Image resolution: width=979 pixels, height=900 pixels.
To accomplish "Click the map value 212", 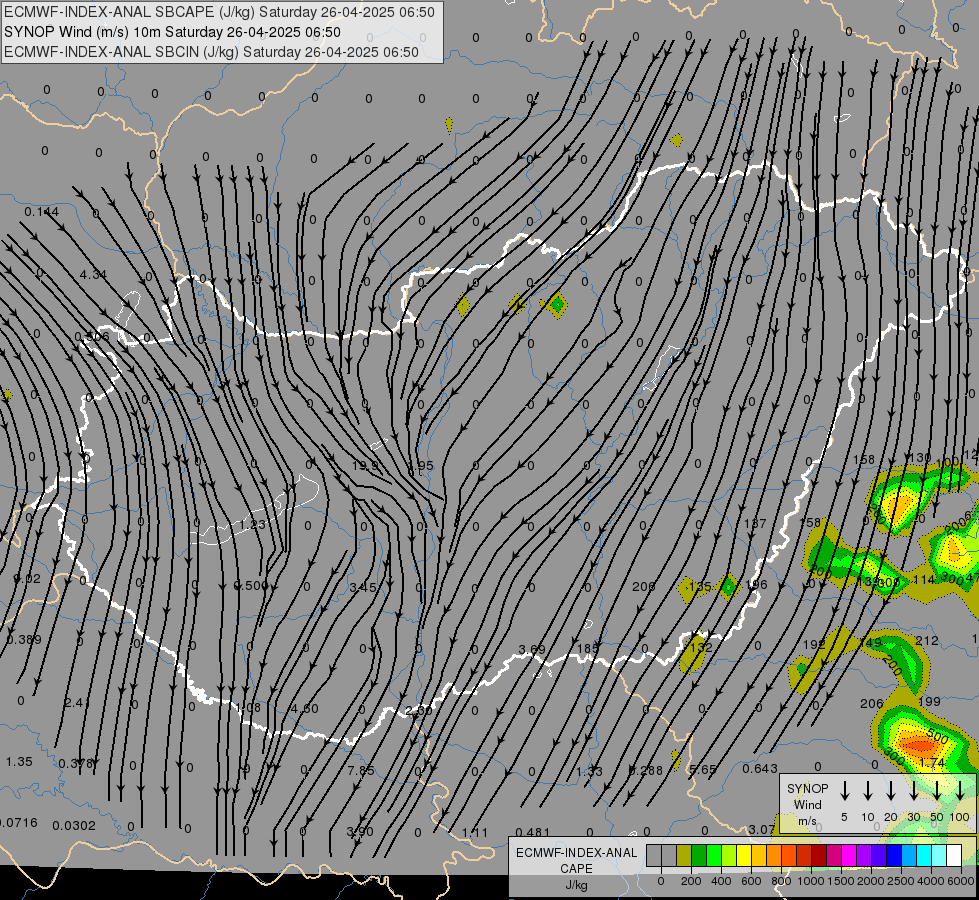I will (x=927, y=641).
